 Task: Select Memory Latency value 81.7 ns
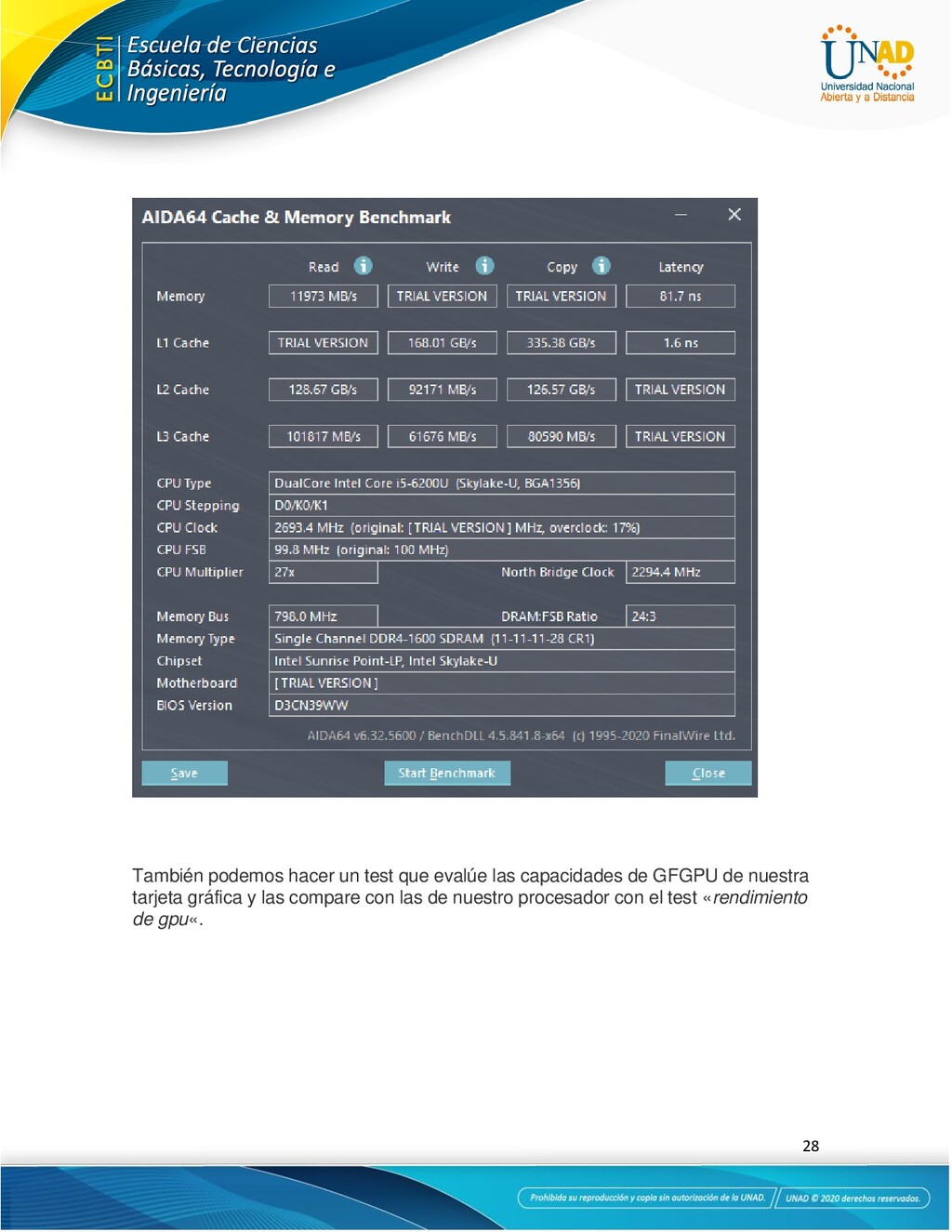point(681,296)
